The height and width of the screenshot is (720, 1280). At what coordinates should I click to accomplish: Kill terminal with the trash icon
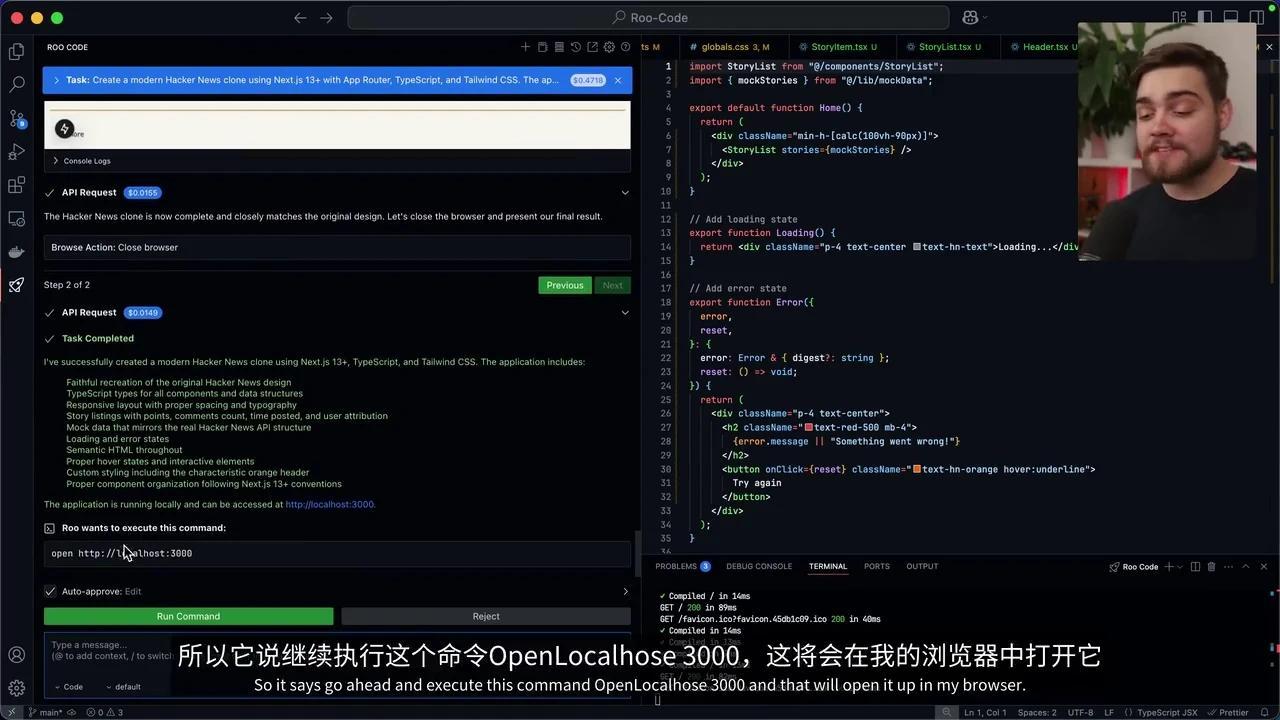pyautogui.click(x=1211, y=566)
